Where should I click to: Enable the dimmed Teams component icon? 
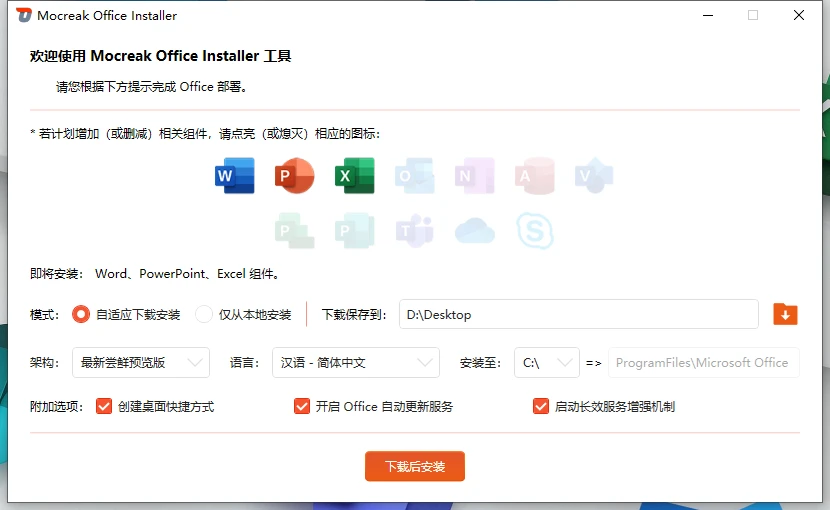coord(414,230)
